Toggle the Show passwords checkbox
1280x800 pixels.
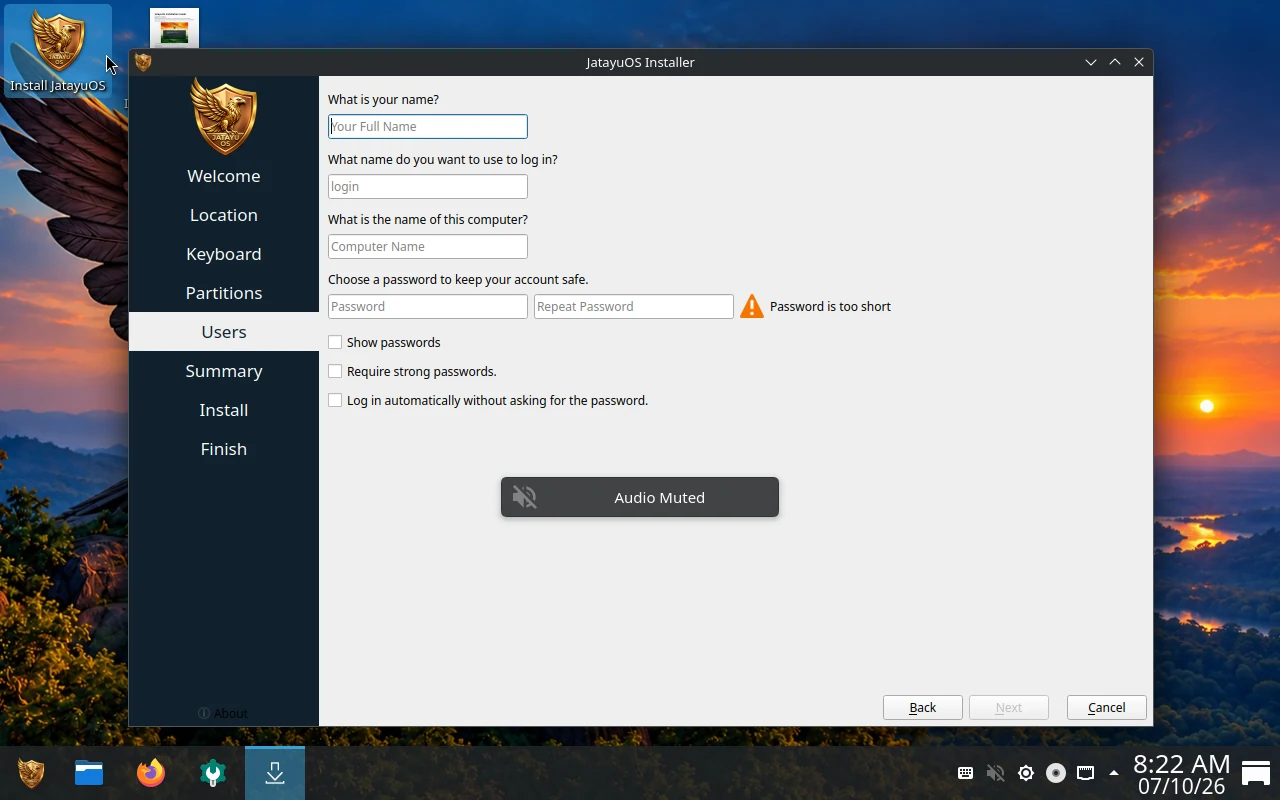coord(335,342)
